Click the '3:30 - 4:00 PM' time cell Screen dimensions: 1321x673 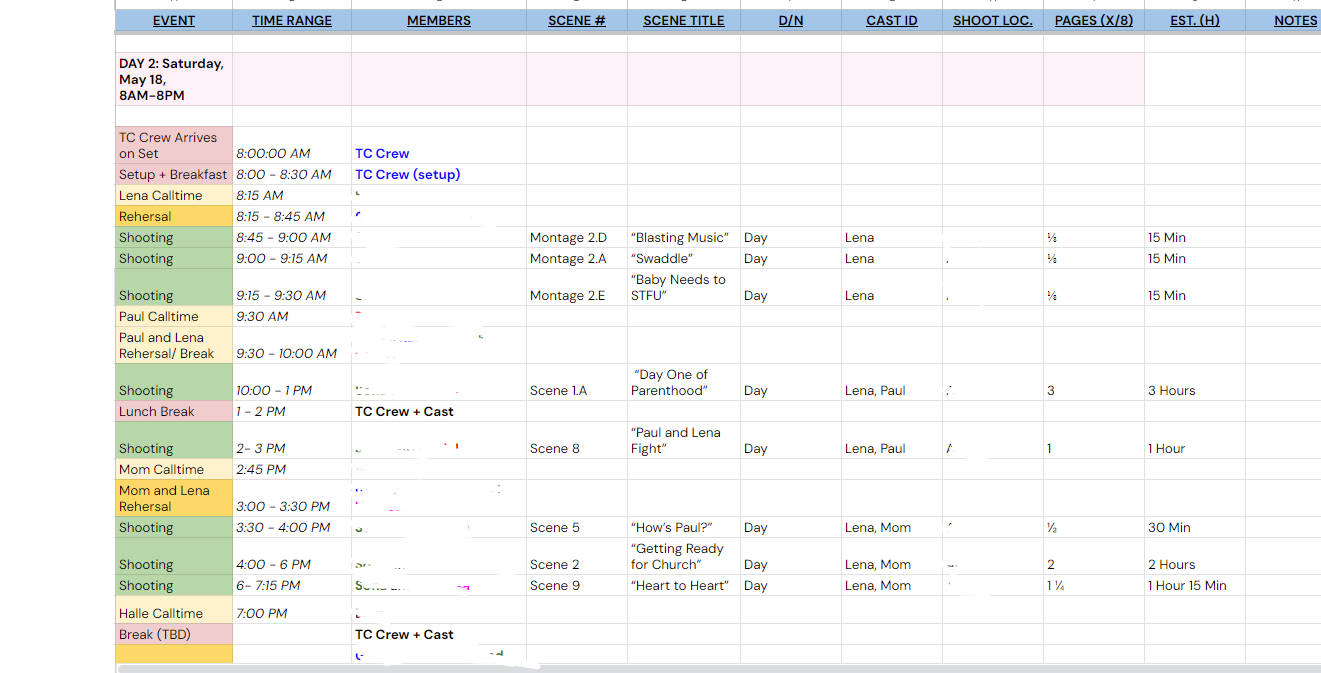click(x=292, y=527)
